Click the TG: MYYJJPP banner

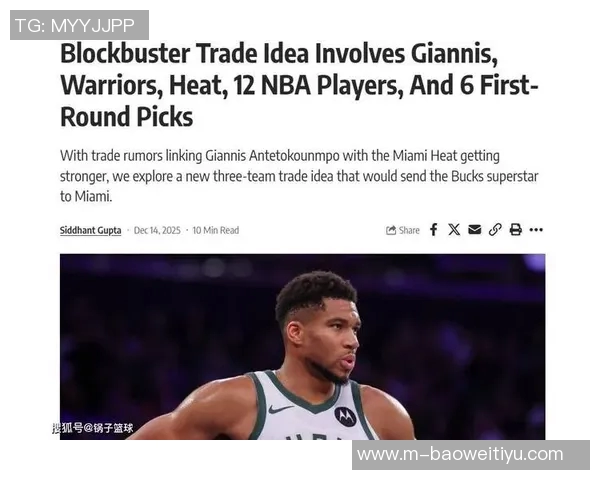[x=79, y=25]
